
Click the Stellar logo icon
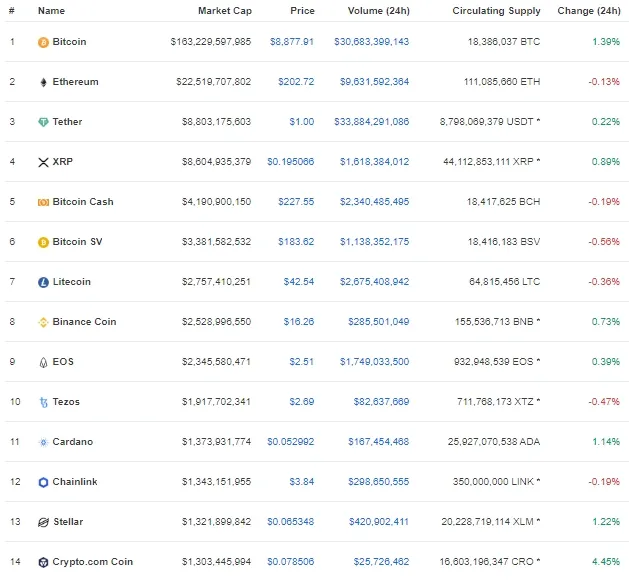coord(43,522)
